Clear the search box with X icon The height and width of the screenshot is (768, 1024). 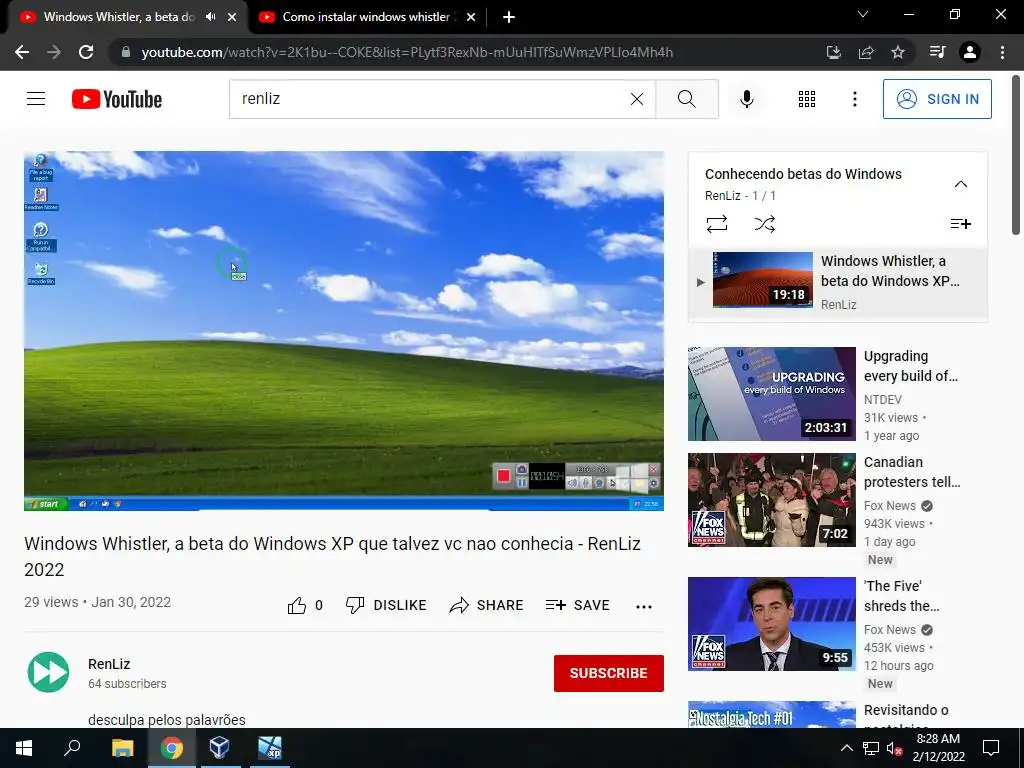point(637,99)
